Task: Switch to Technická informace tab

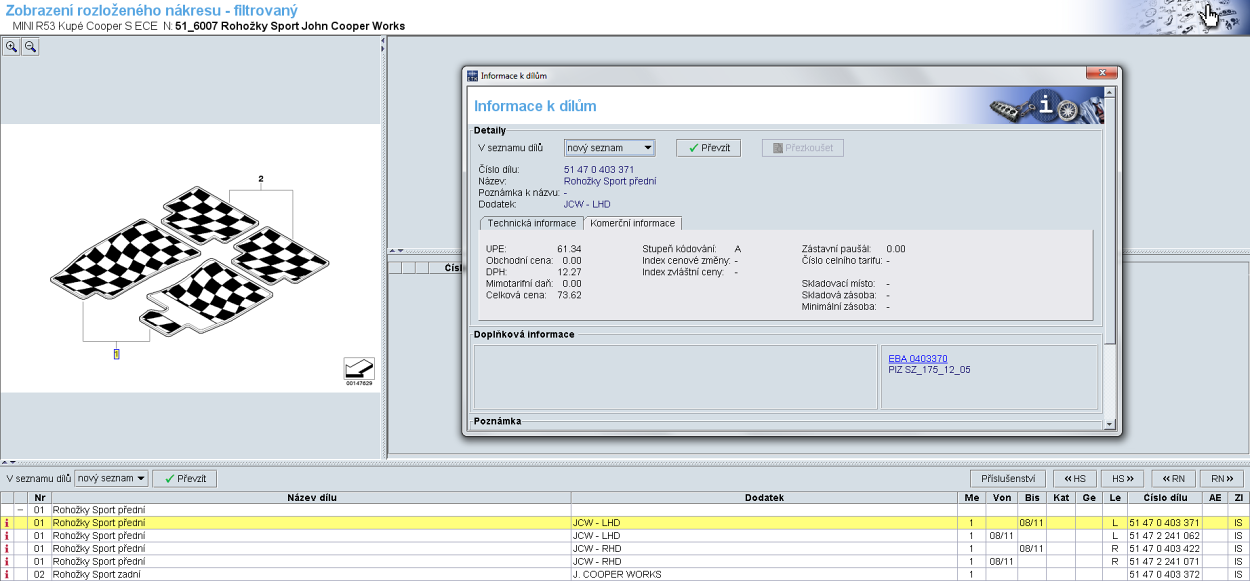Action: coord(531,223)
